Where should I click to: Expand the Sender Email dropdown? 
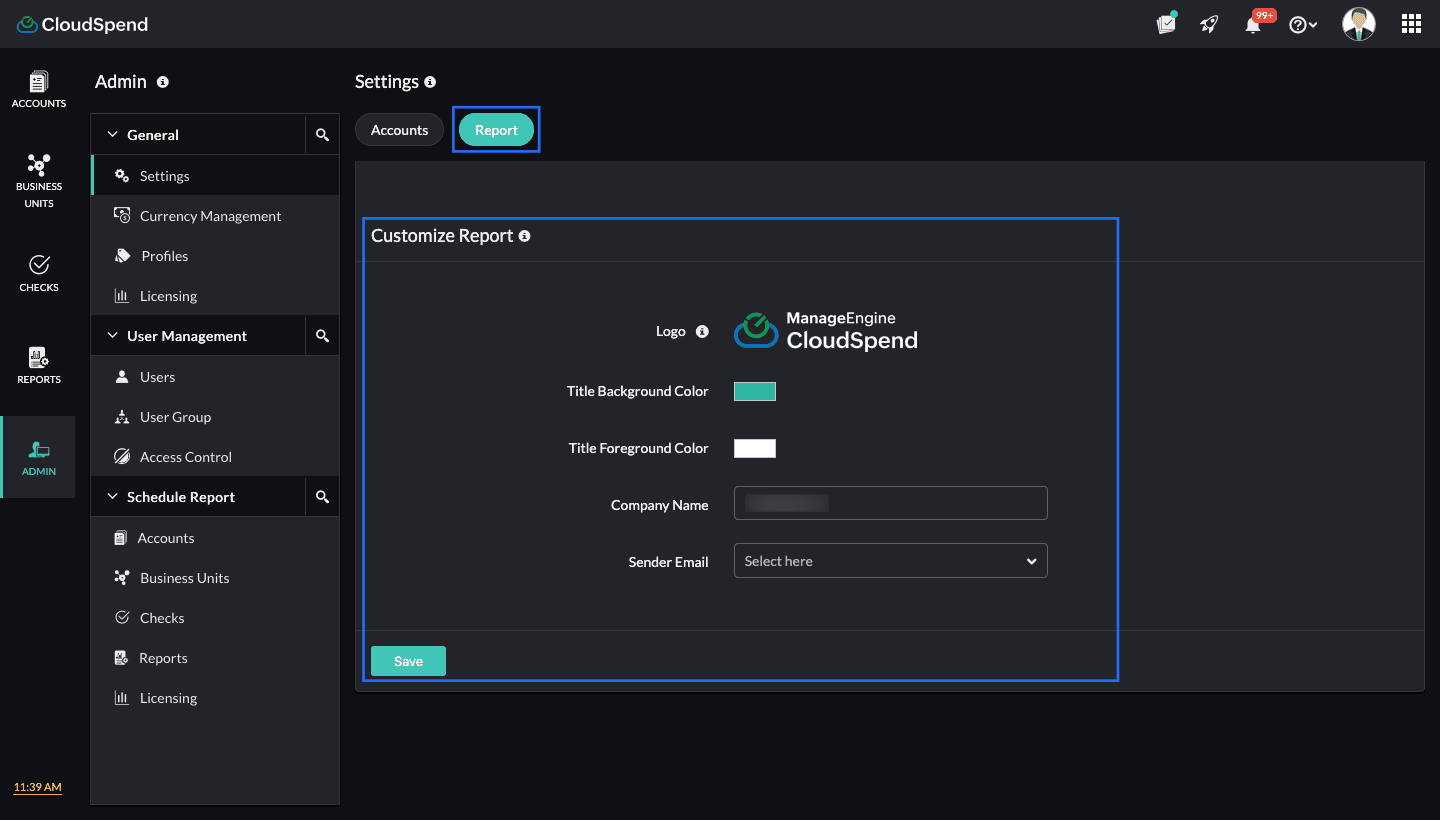coord(890,561)
